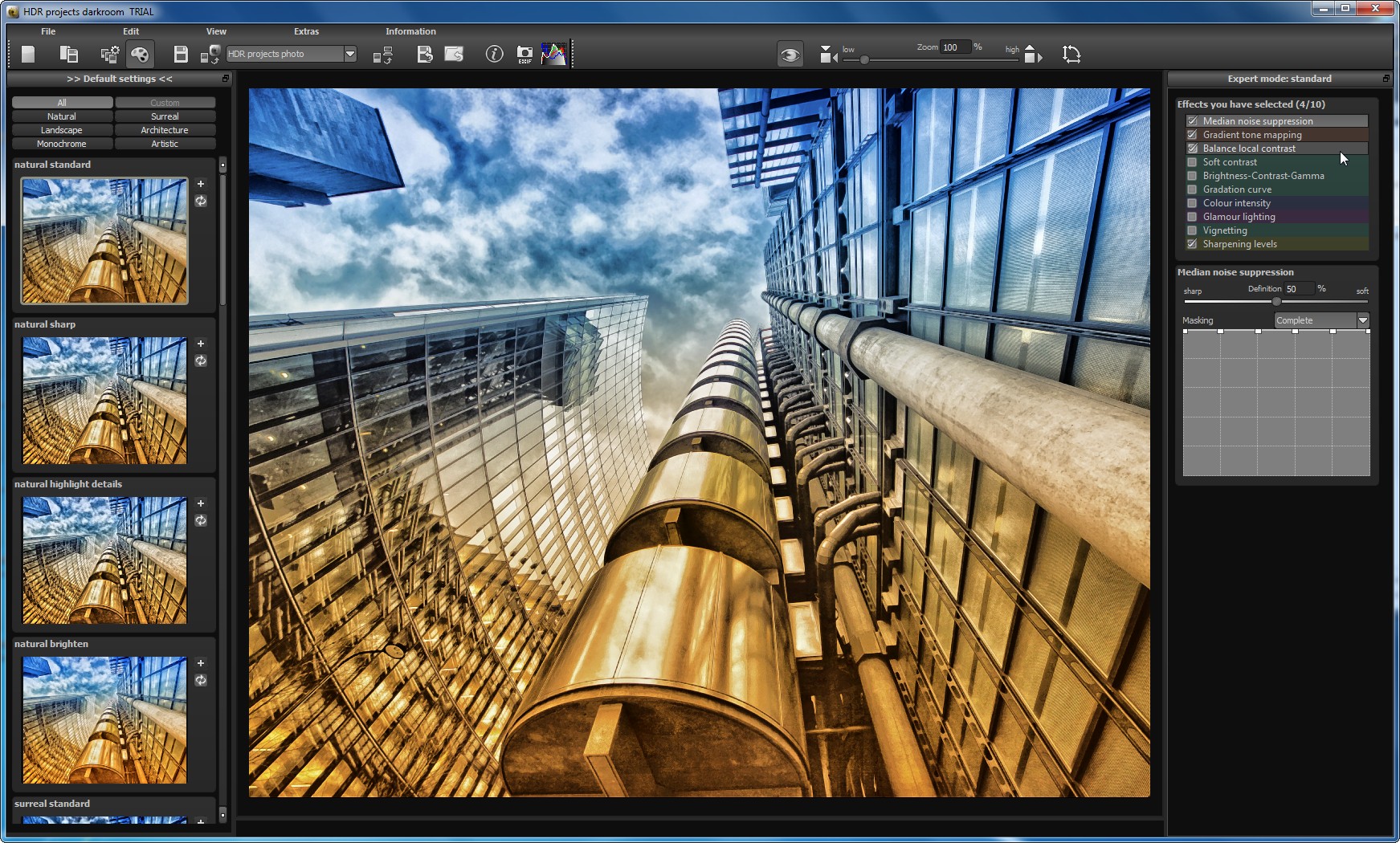Image resolution: width=1400 pixels, height=843 pixels.
Task: Open the information 'i' circle icon
Action: (494, 54)
